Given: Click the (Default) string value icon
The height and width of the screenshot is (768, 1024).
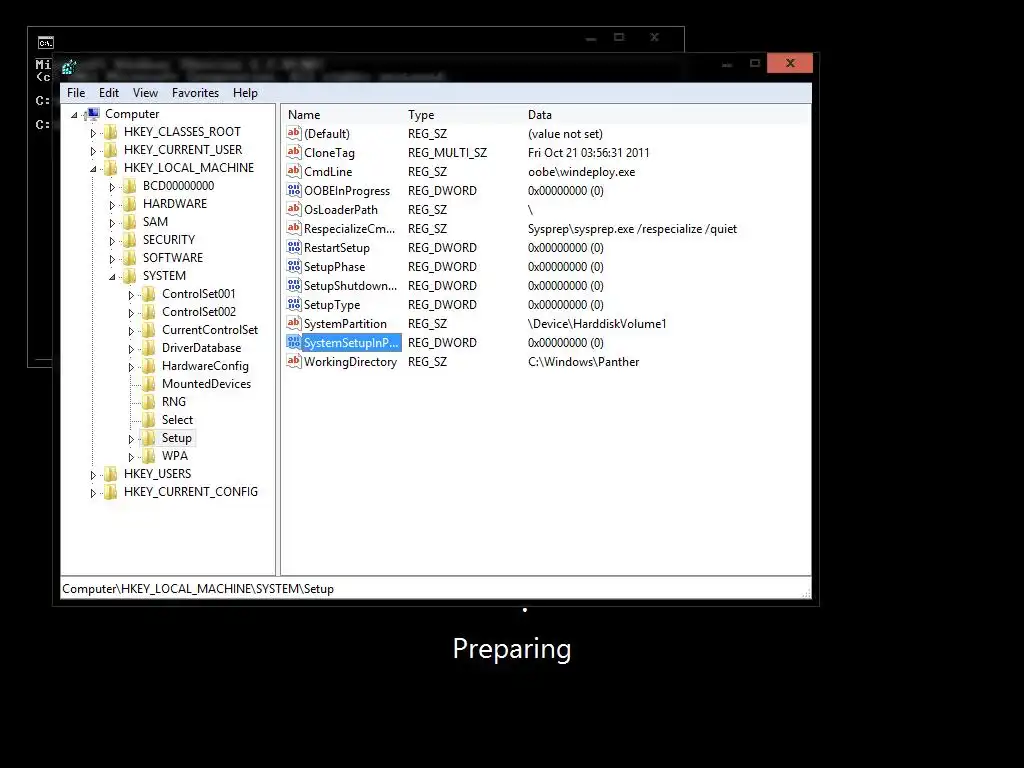Looking at the screenshot, I should point(294,133).
